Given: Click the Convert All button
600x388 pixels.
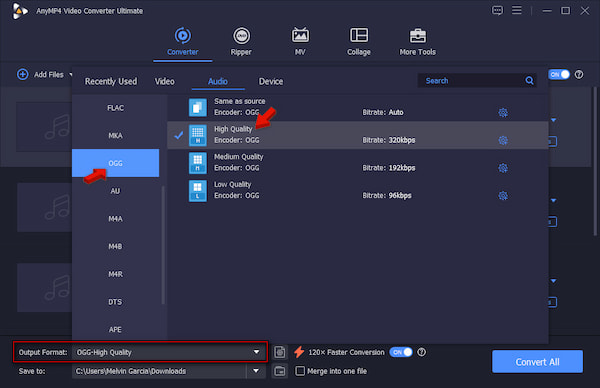Looking at the screenshot, I should 537,362.
